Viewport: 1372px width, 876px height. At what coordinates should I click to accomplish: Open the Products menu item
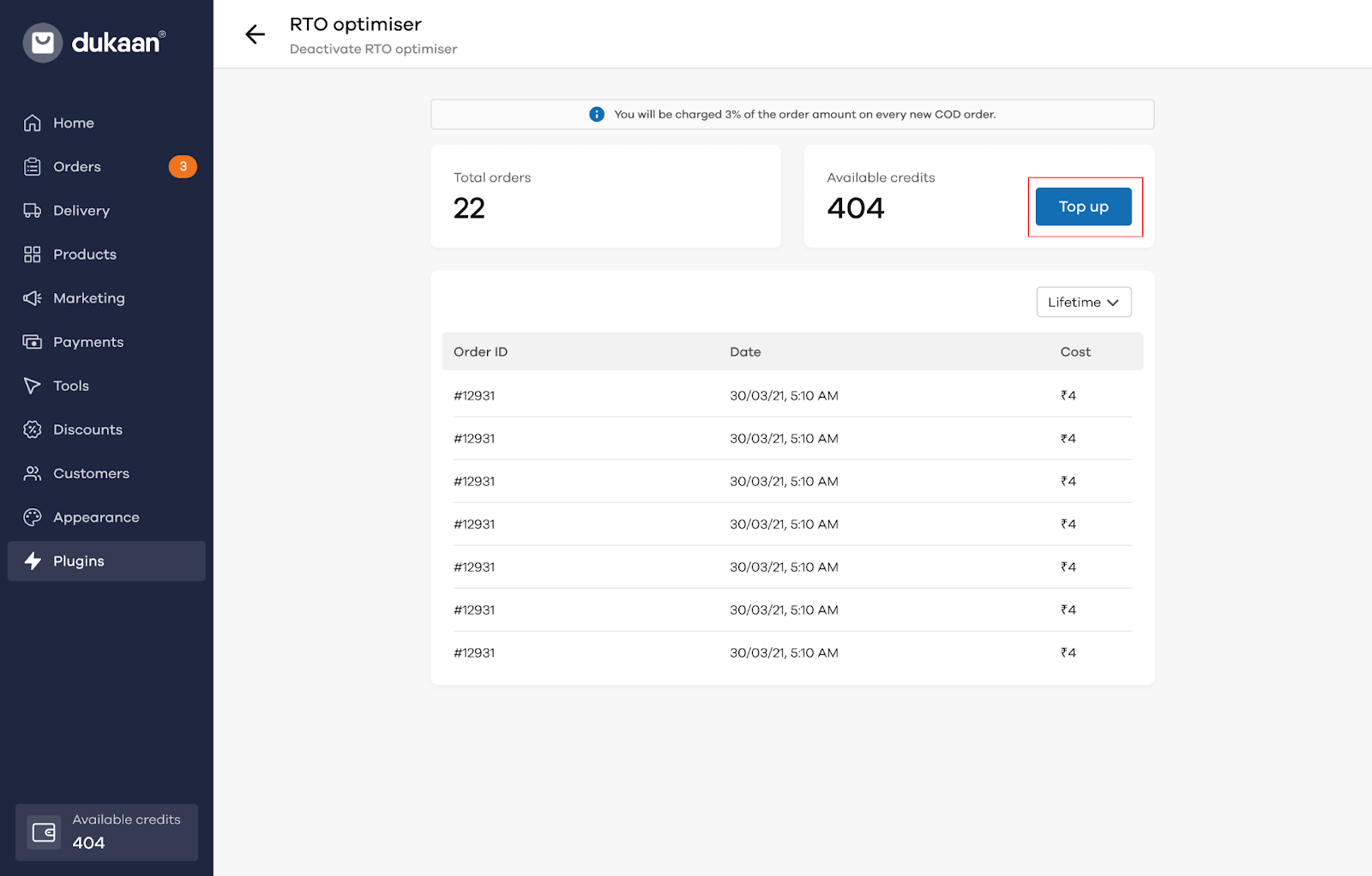coord(106,254)
